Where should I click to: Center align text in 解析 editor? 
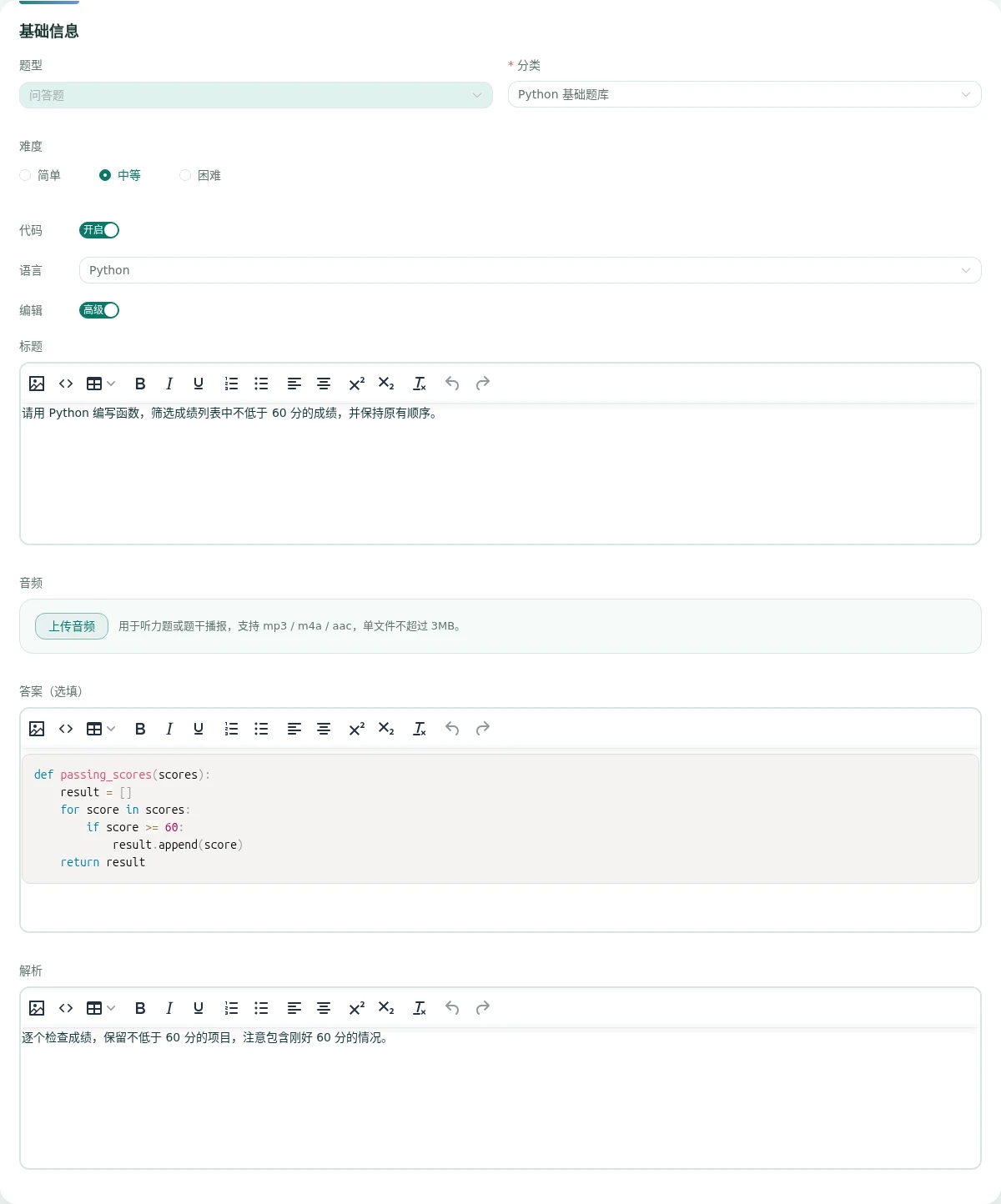[x=324, y=1008]
